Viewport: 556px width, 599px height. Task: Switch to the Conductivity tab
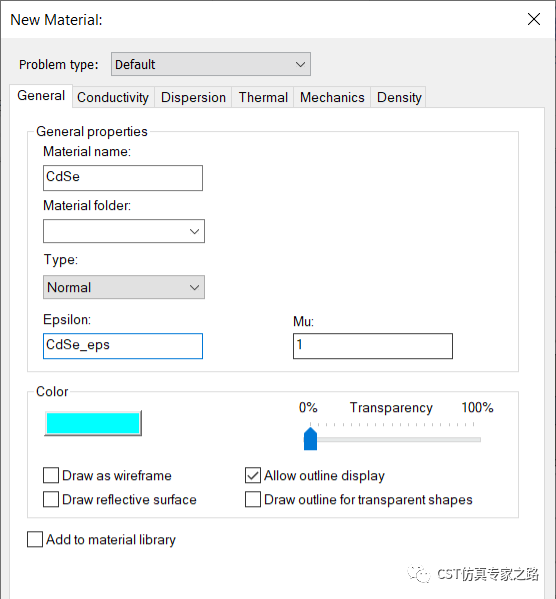[x=113, y=97]
